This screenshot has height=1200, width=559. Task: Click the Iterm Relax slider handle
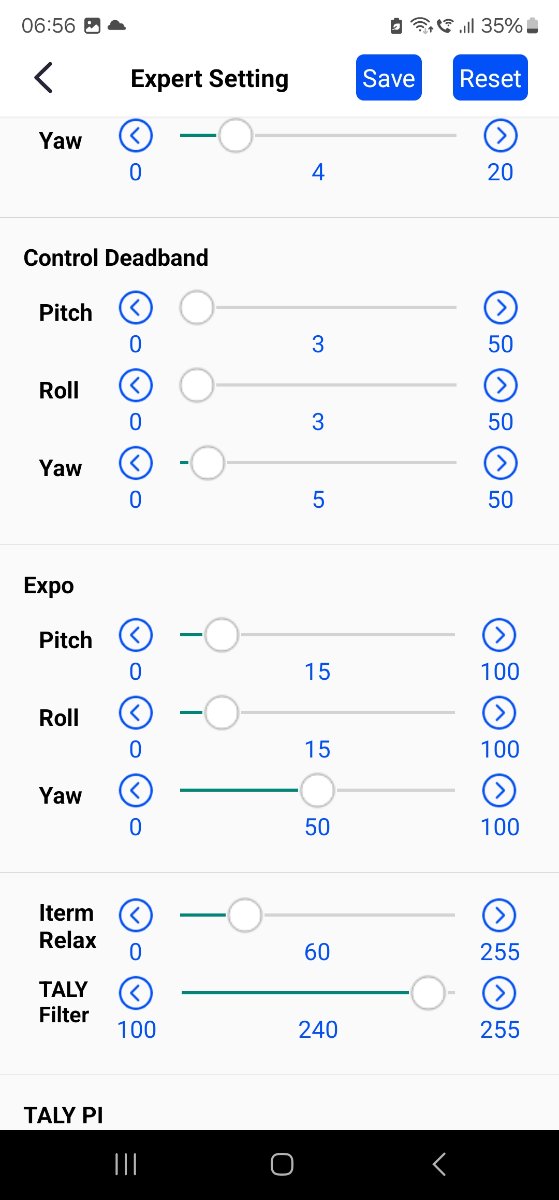tap(244, 915)
